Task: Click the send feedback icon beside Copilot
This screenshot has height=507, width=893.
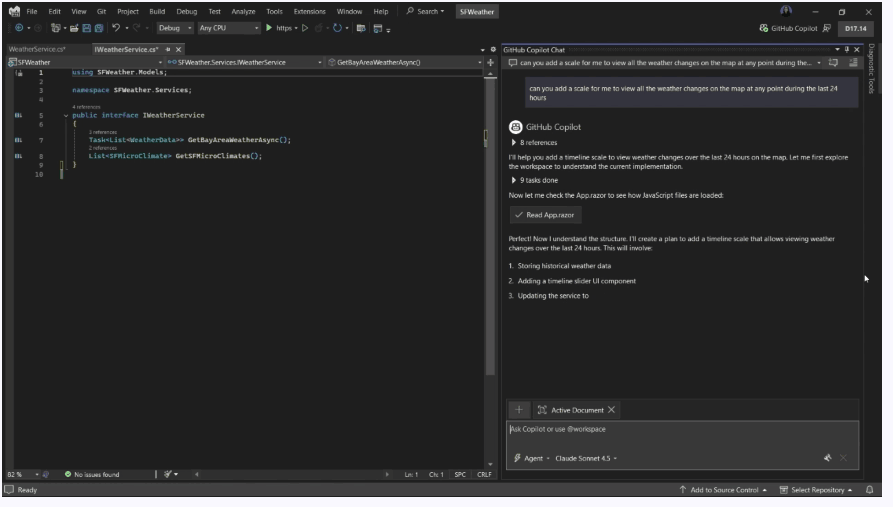Action: (827, 28)
